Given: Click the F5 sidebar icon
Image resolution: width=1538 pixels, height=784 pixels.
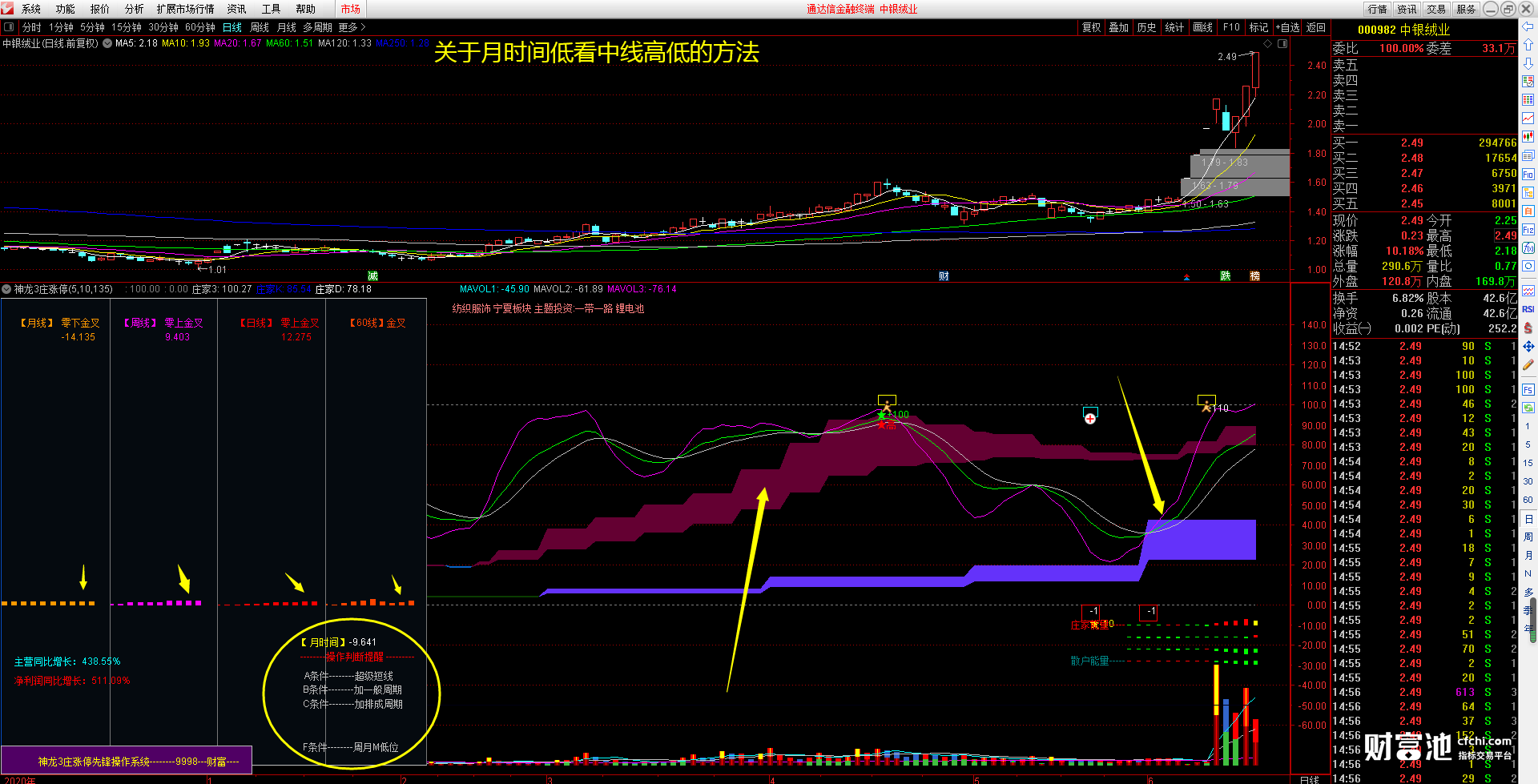Looking at the screenshot, I should tap(1528, 389).
